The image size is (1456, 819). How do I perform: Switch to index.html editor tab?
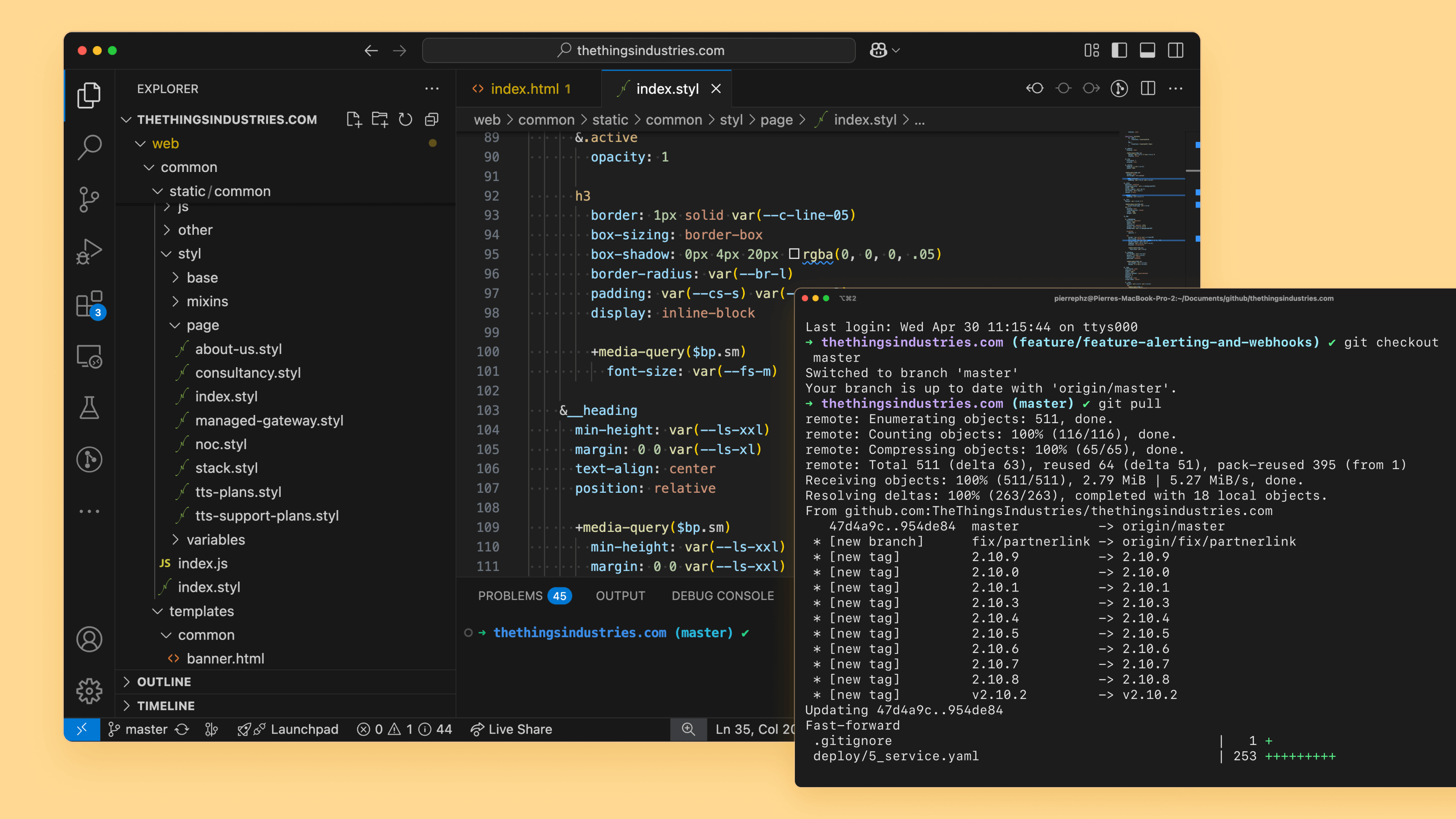[524, 89]
